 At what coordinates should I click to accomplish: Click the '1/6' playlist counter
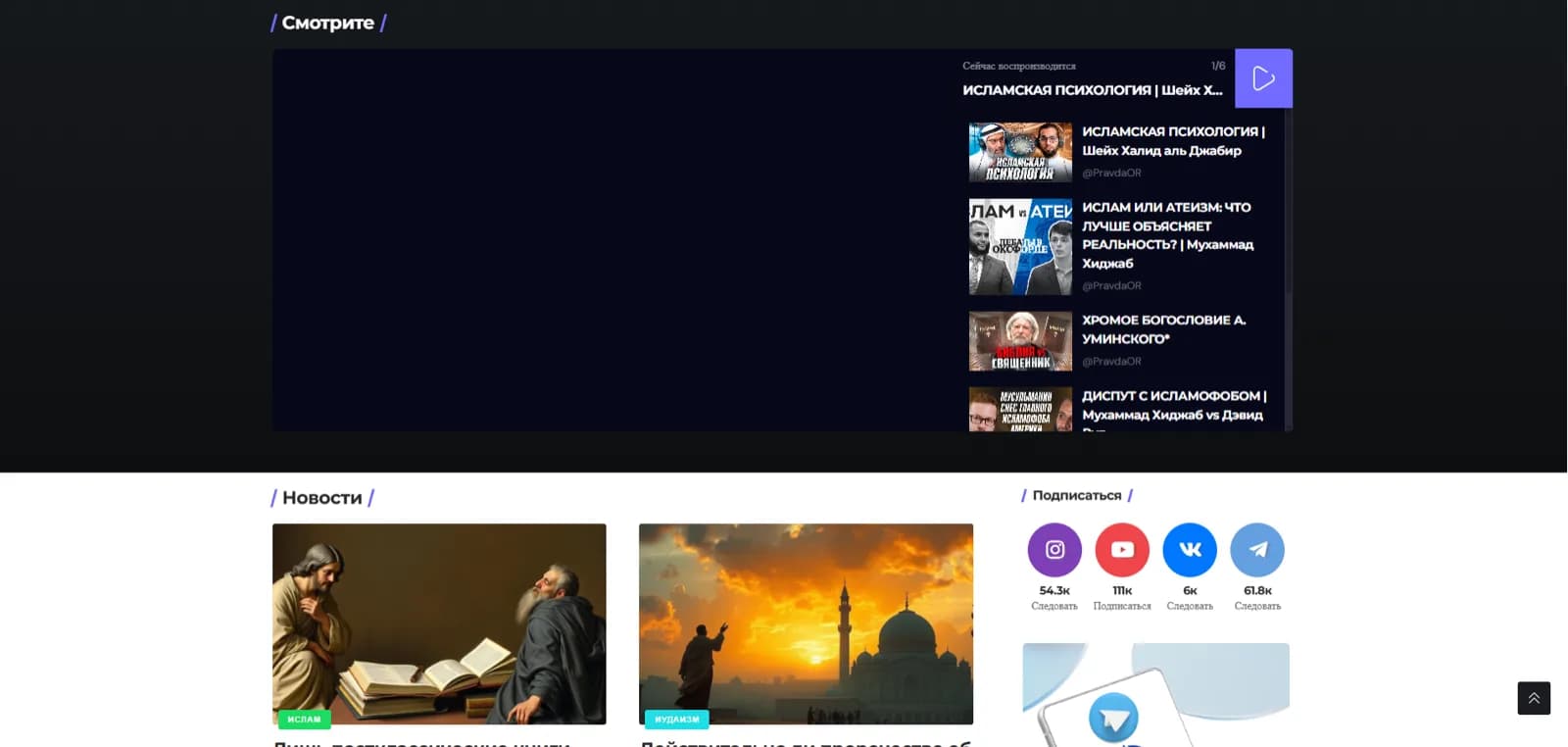click(x=1218, y=66)
